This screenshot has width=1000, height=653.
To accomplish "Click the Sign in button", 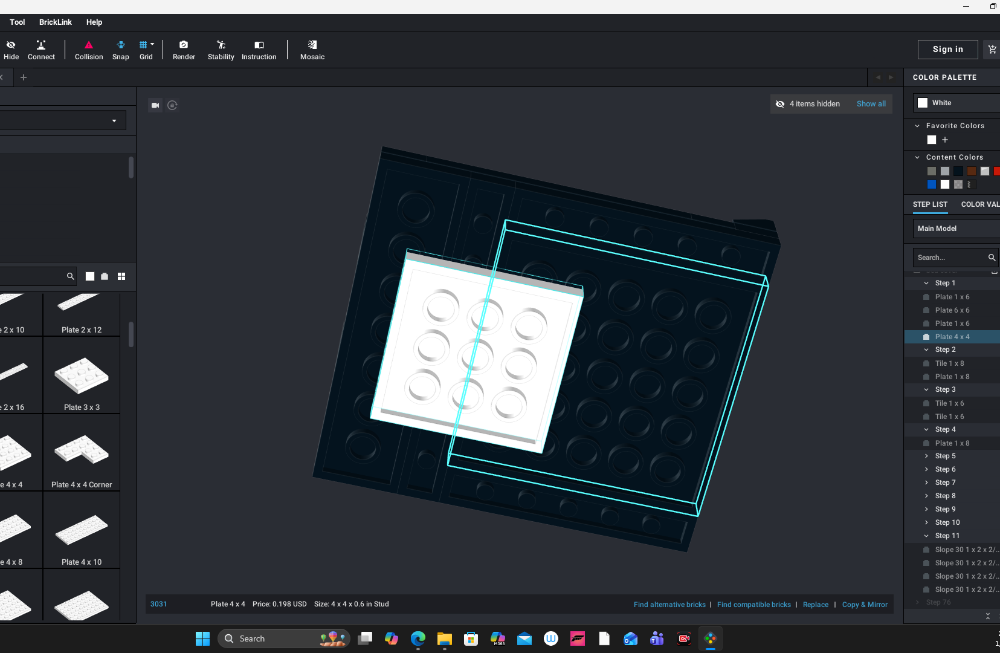I will pos(947,49).
